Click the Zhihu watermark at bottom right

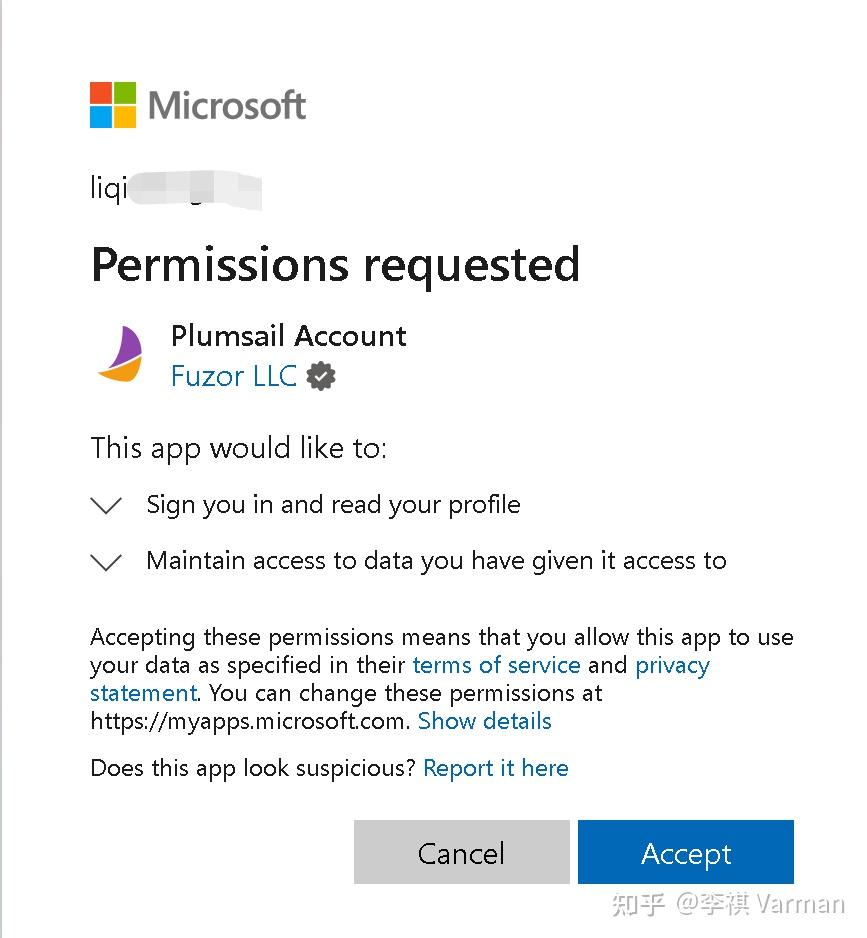[728, 904]
